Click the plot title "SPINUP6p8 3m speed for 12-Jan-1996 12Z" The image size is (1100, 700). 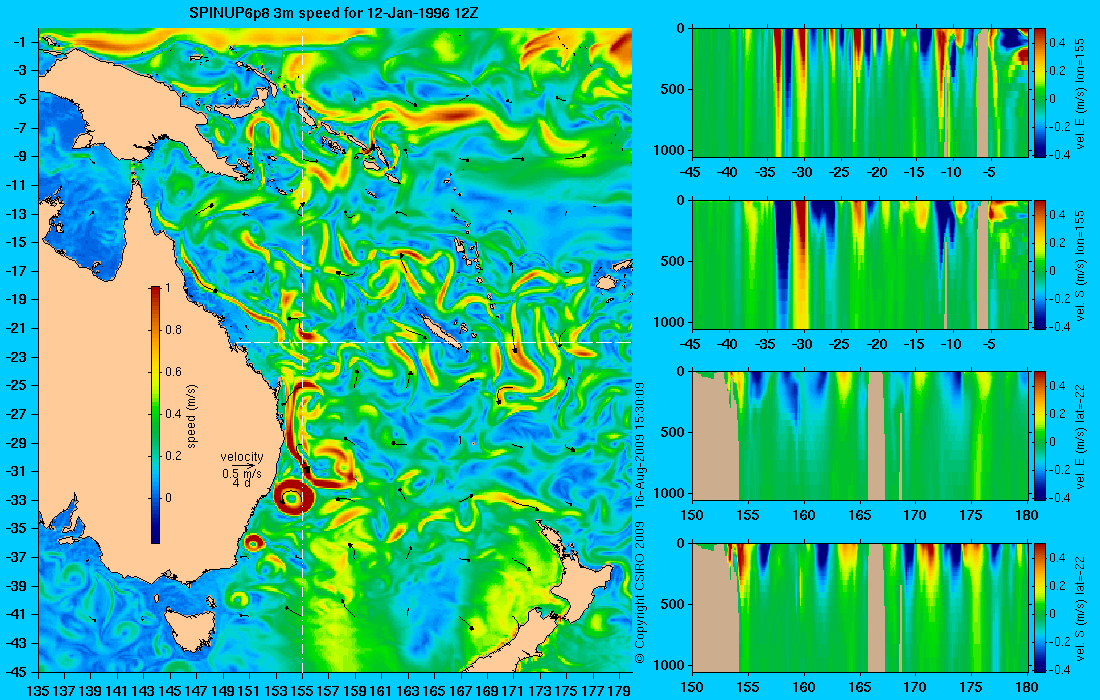[x=334, y=13]
